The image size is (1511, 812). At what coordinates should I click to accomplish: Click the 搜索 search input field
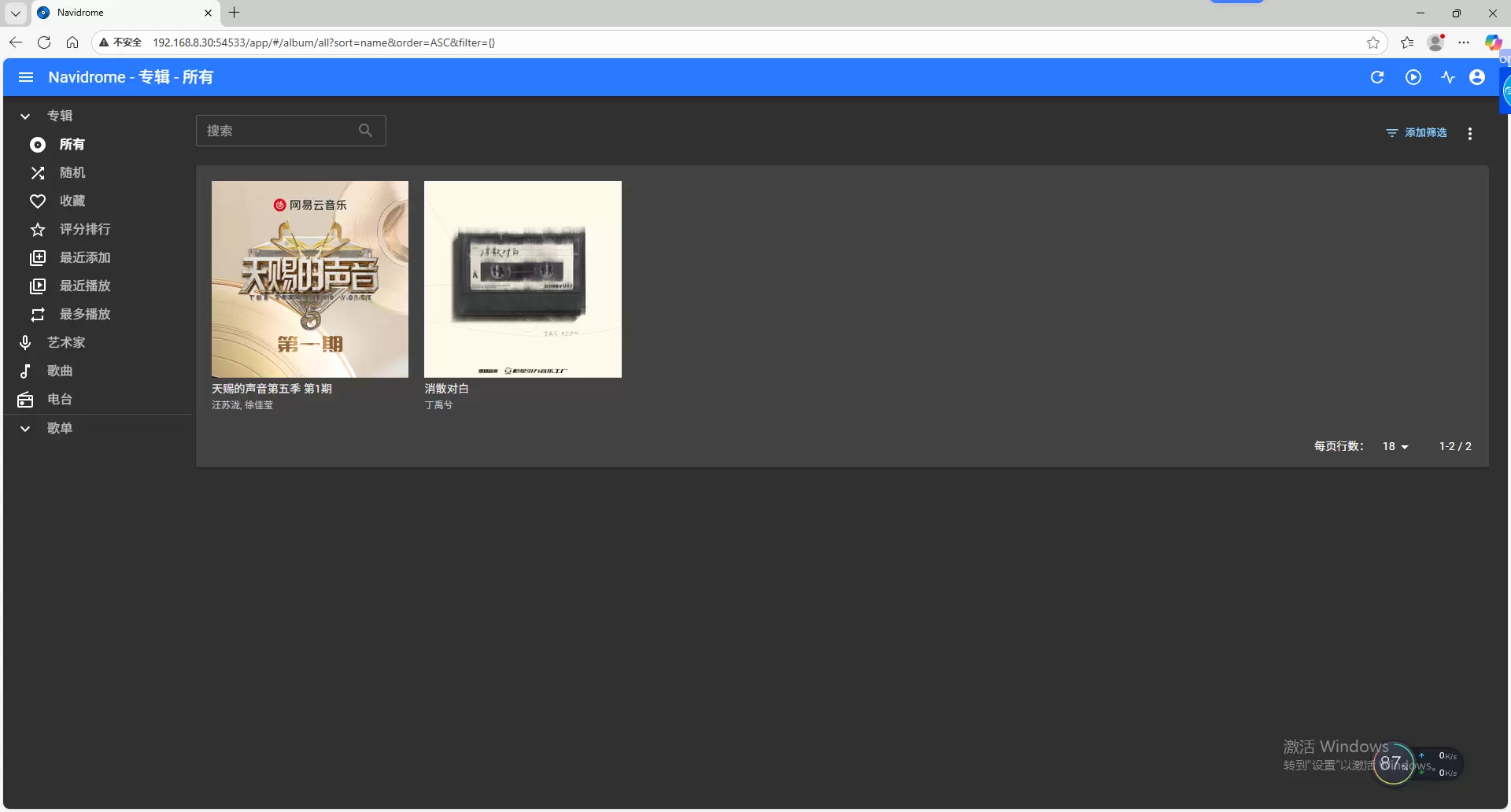coord(279,131)
